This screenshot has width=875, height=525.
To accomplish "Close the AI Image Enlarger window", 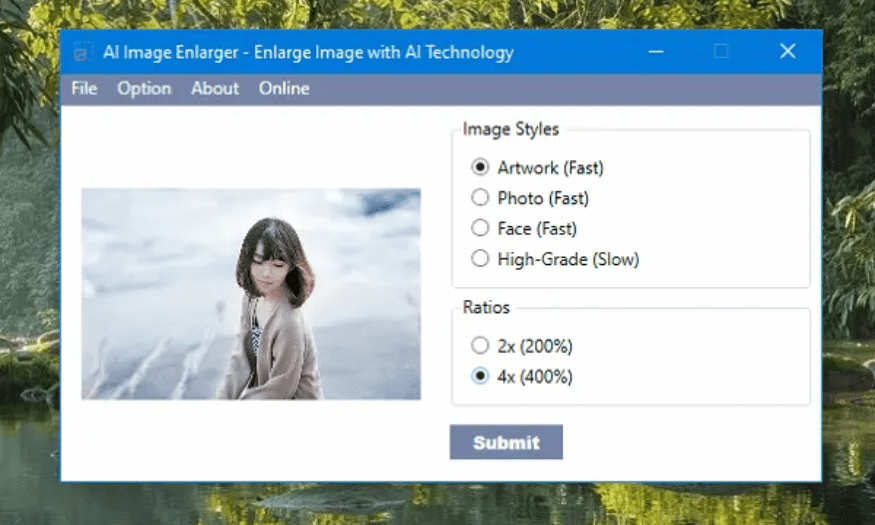I will click(x=787, y=51).
